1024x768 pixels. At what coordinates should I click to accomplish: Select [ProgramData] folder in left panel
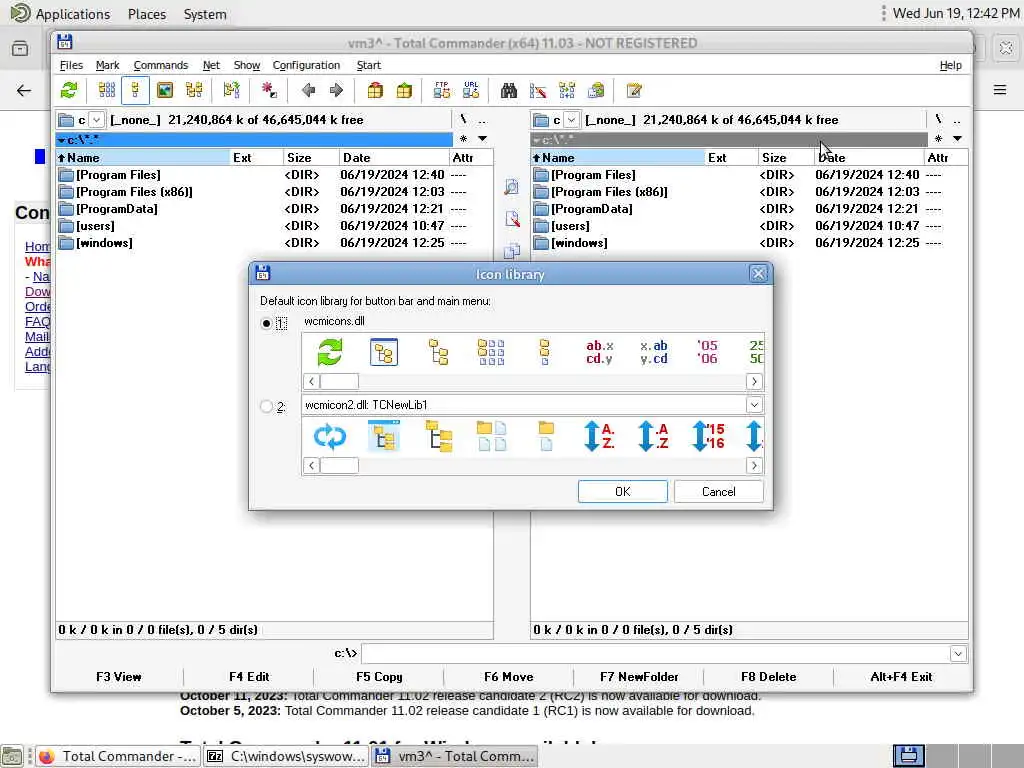coord(116,209)
